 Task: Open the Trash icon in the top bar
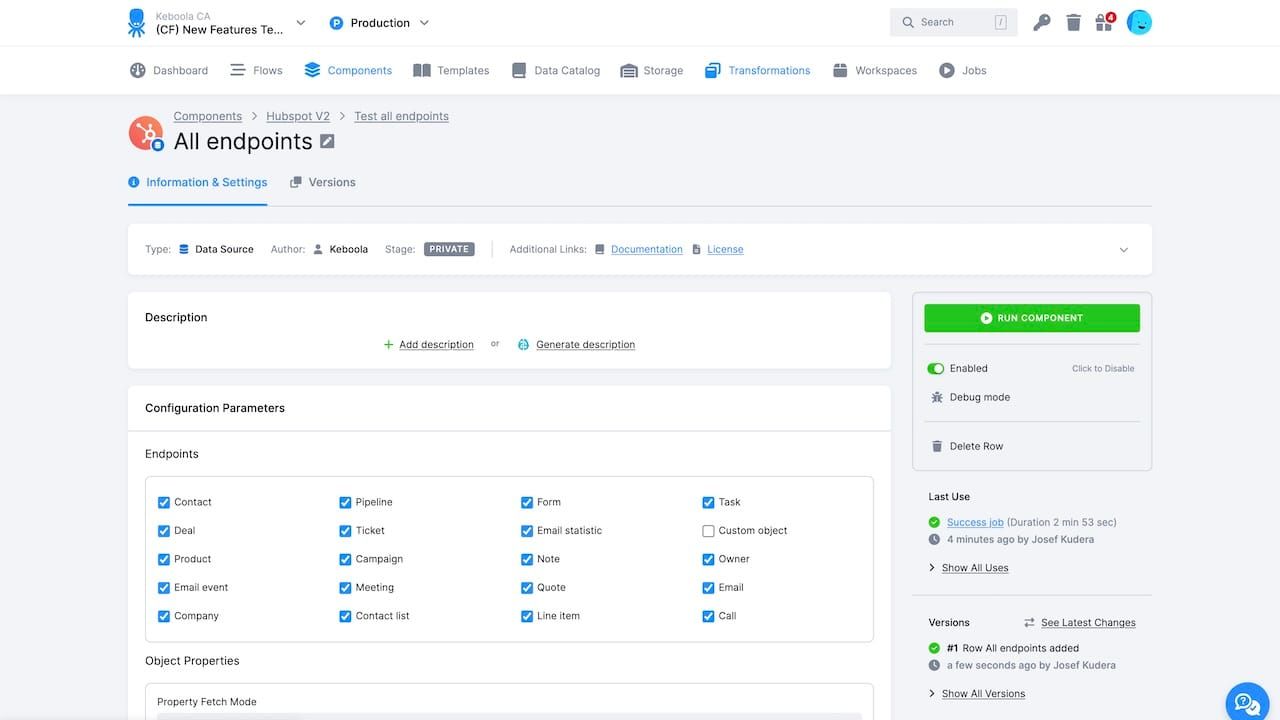1073,22
